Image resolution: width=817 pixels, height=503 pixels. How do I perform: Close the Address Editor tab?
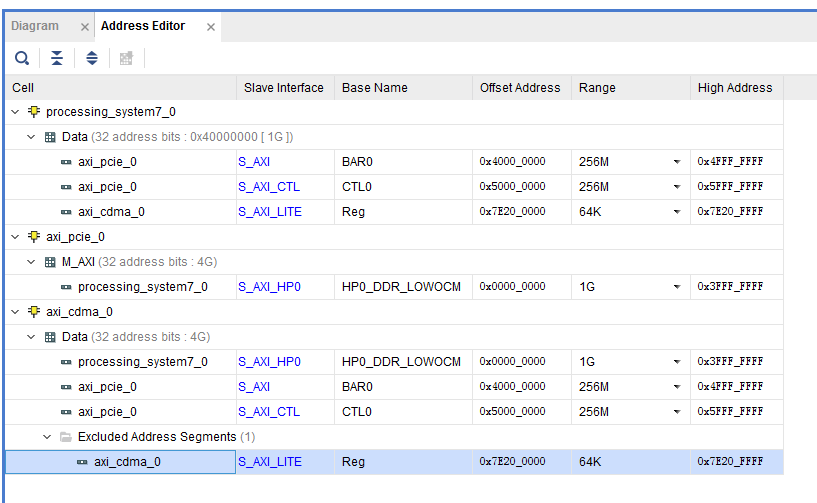211,27
